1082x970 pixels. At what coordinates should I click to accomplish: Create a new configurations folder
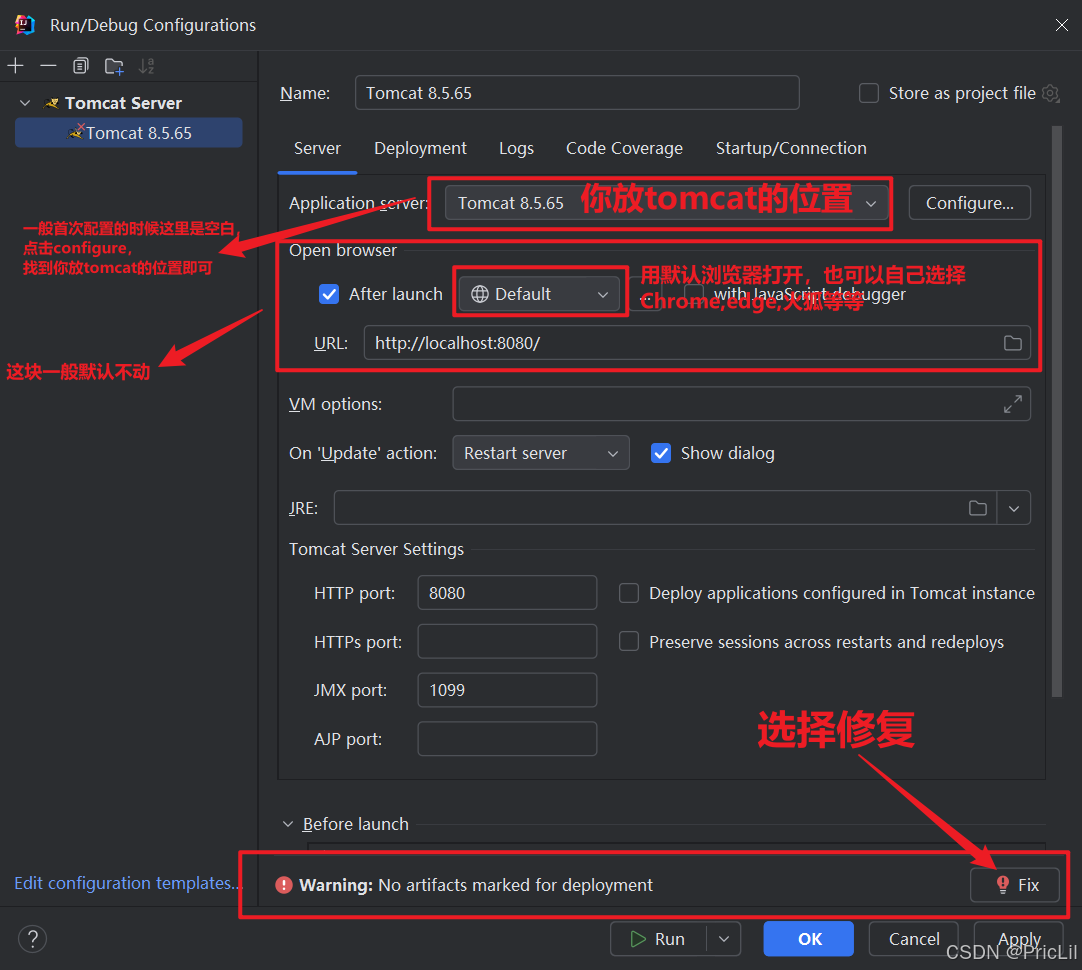click(113, 65)
